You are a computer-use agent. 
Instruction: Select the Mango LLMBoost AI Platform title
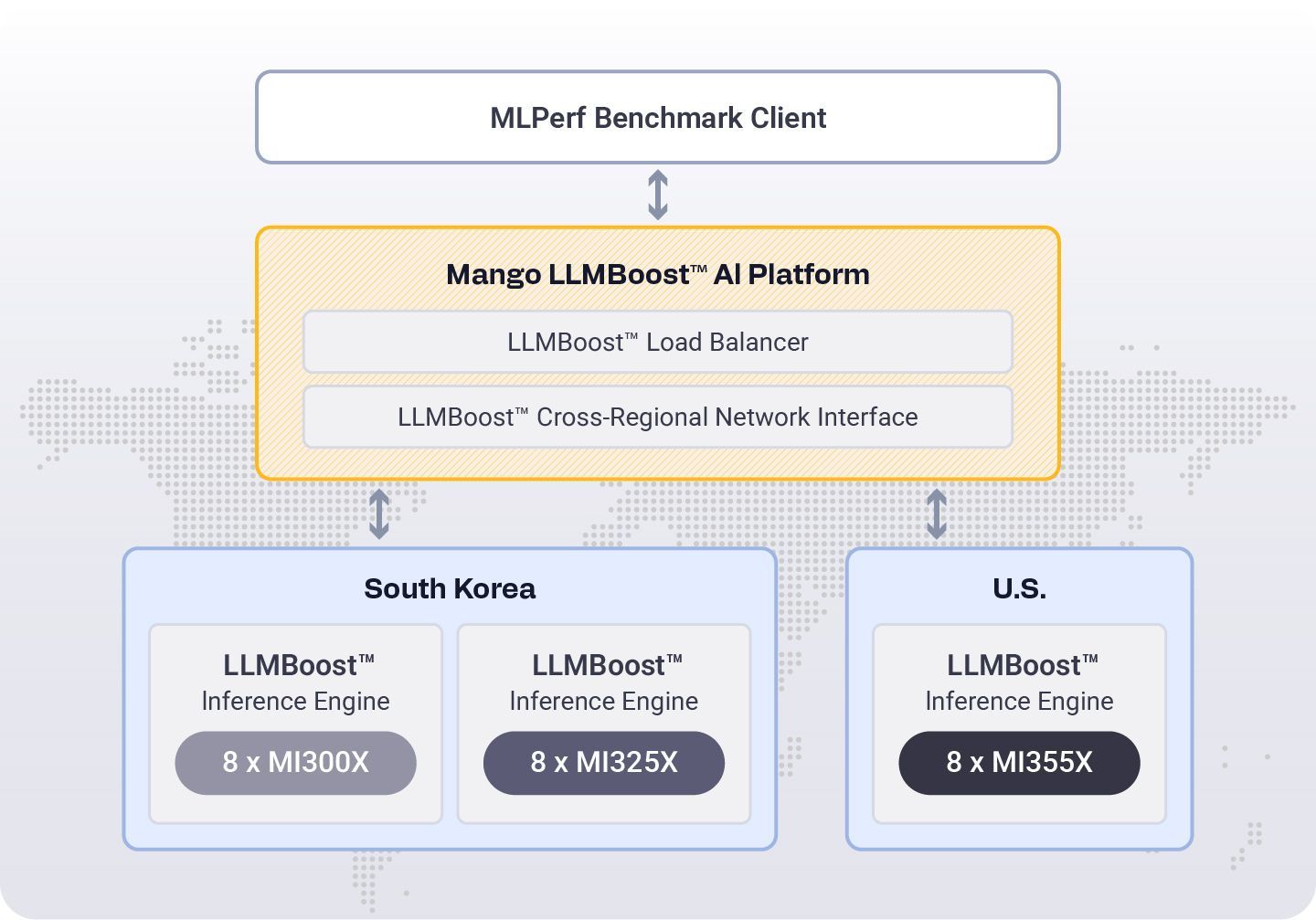point(658,274)
